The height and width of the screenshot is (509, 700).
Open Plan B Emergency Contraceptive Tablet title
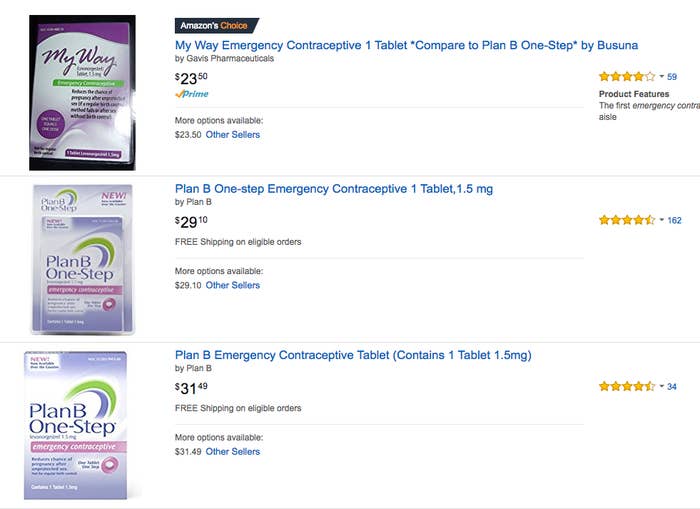pos(353,355)
